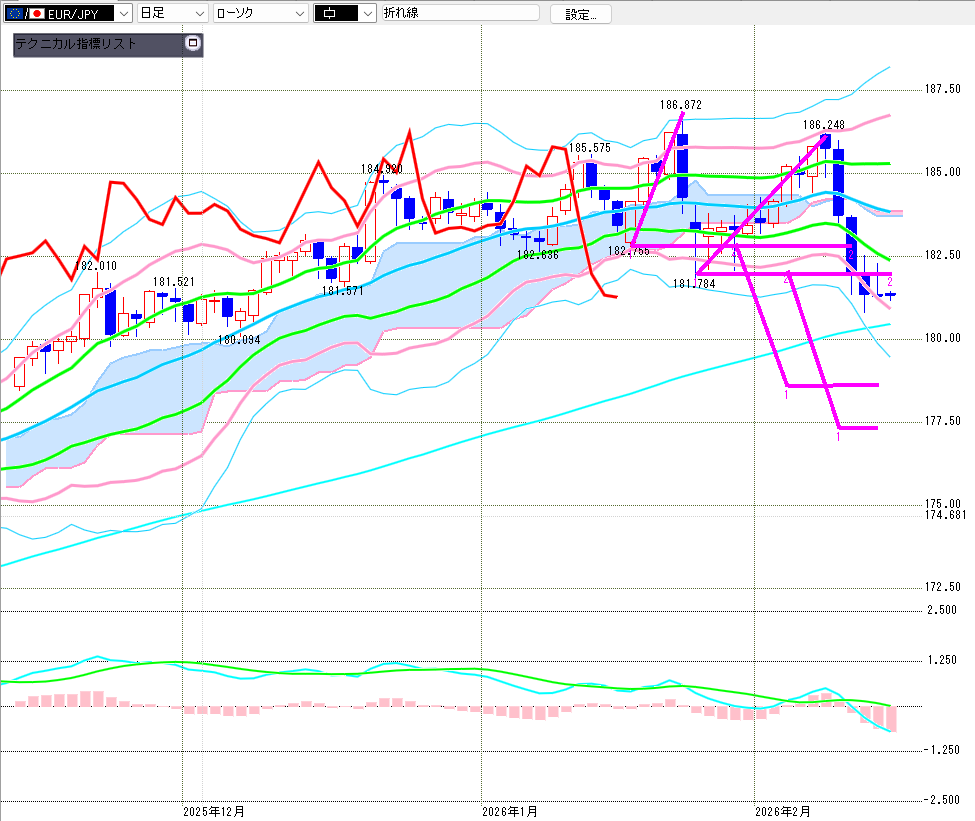The width and height of the screenshot is (975, 821).
Task: Select the 185.575 price marker
Action: coord(589,148)
